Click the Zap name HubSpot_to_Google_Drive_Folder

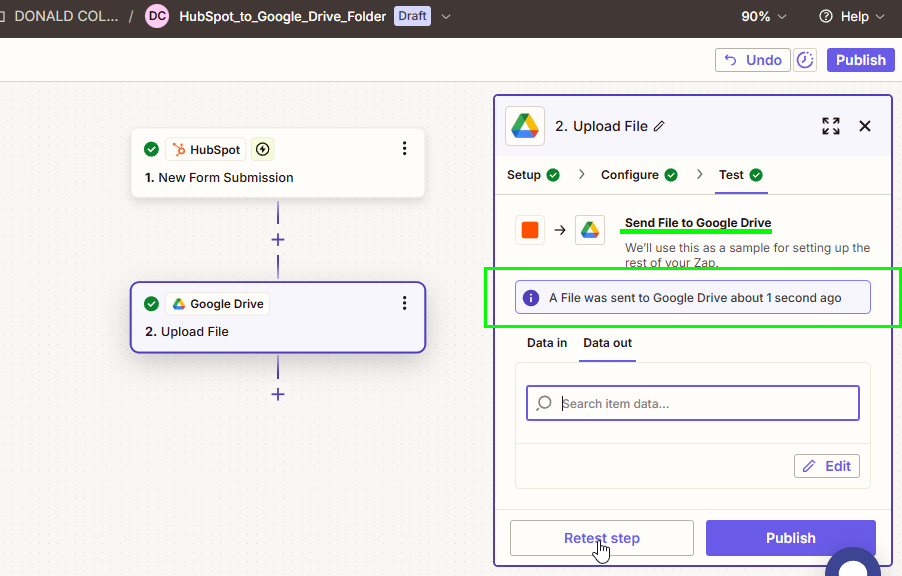(282, 17)
